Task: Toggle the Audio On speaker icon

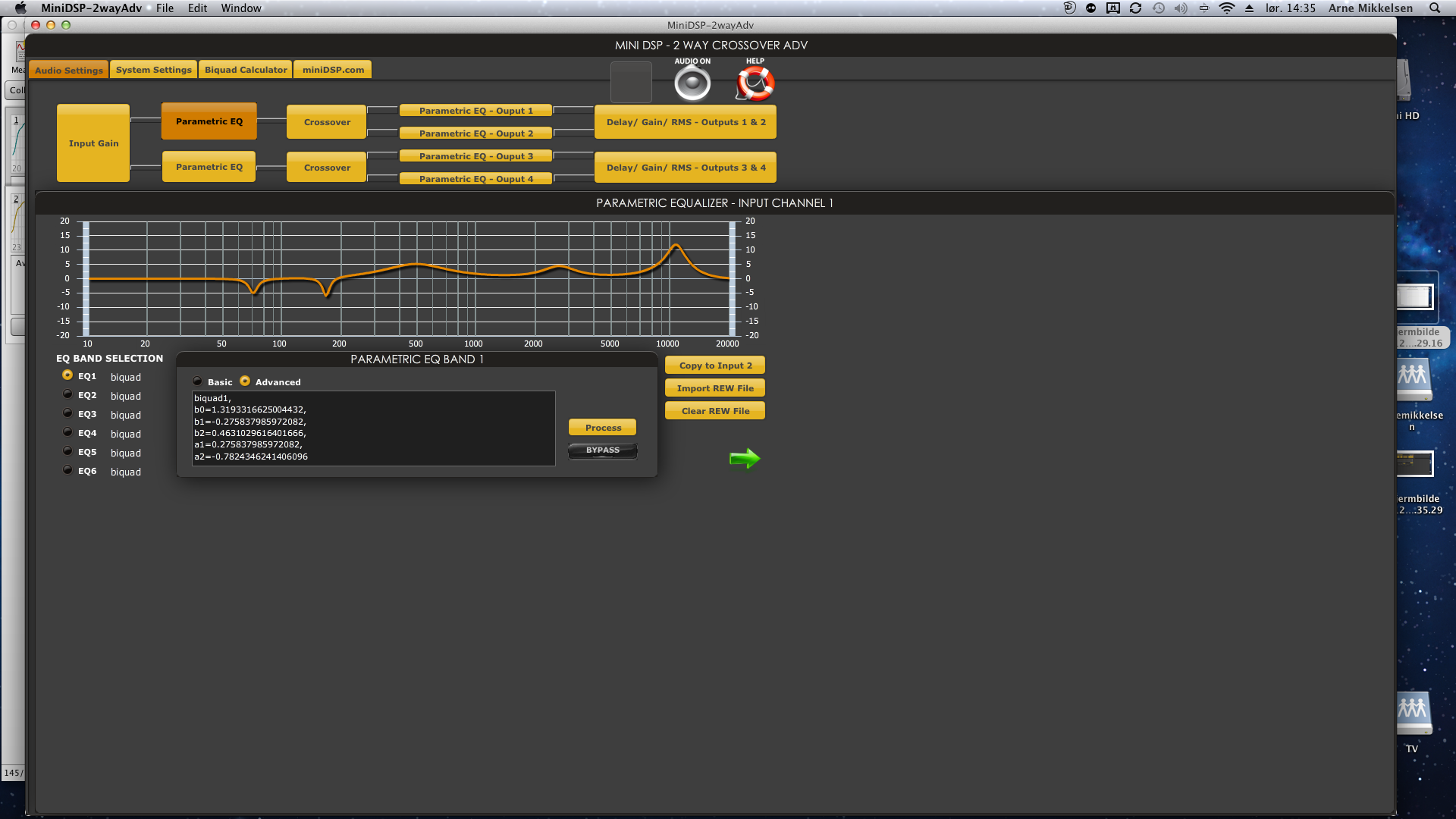Action: [x=692, y=83]
